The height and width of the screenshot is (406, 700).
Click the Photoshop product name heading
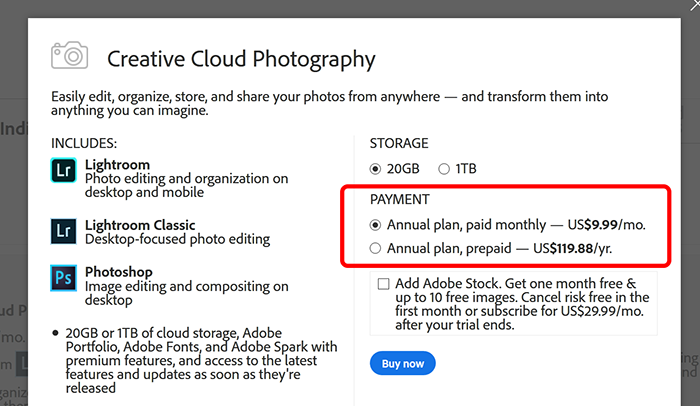(119, 272)
